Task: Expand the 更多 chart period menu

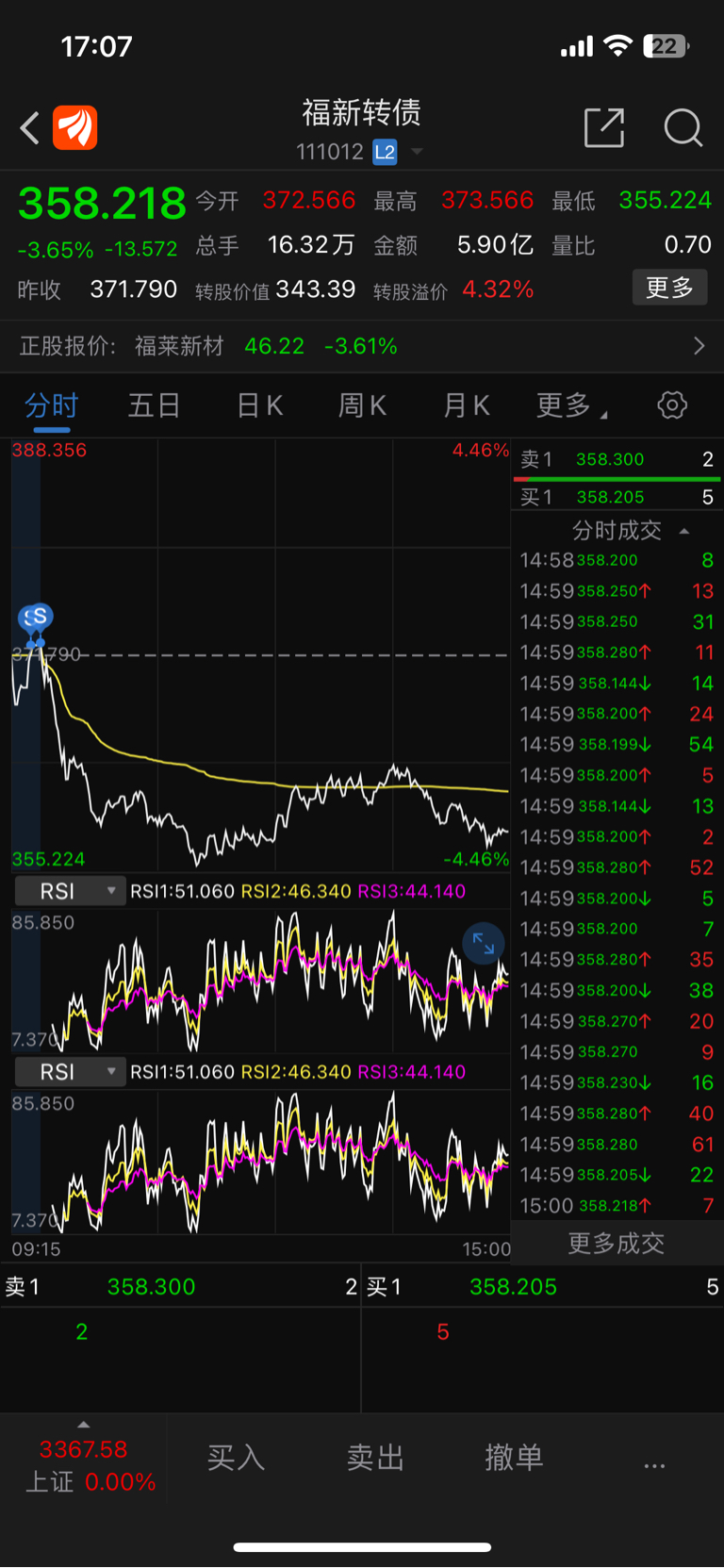Action: pos(571,405)
